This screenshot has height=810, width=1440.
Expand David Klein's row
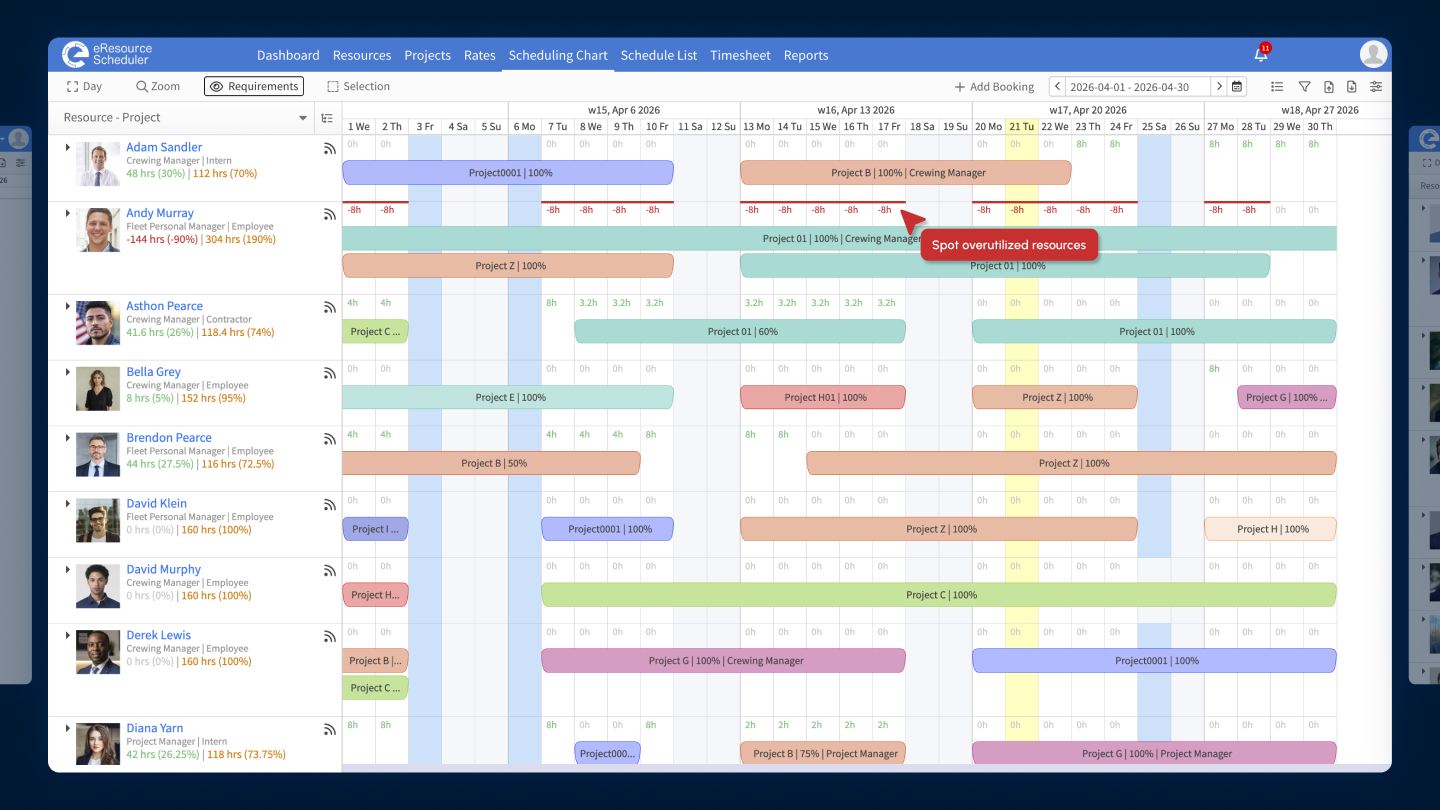click(68, 504)
